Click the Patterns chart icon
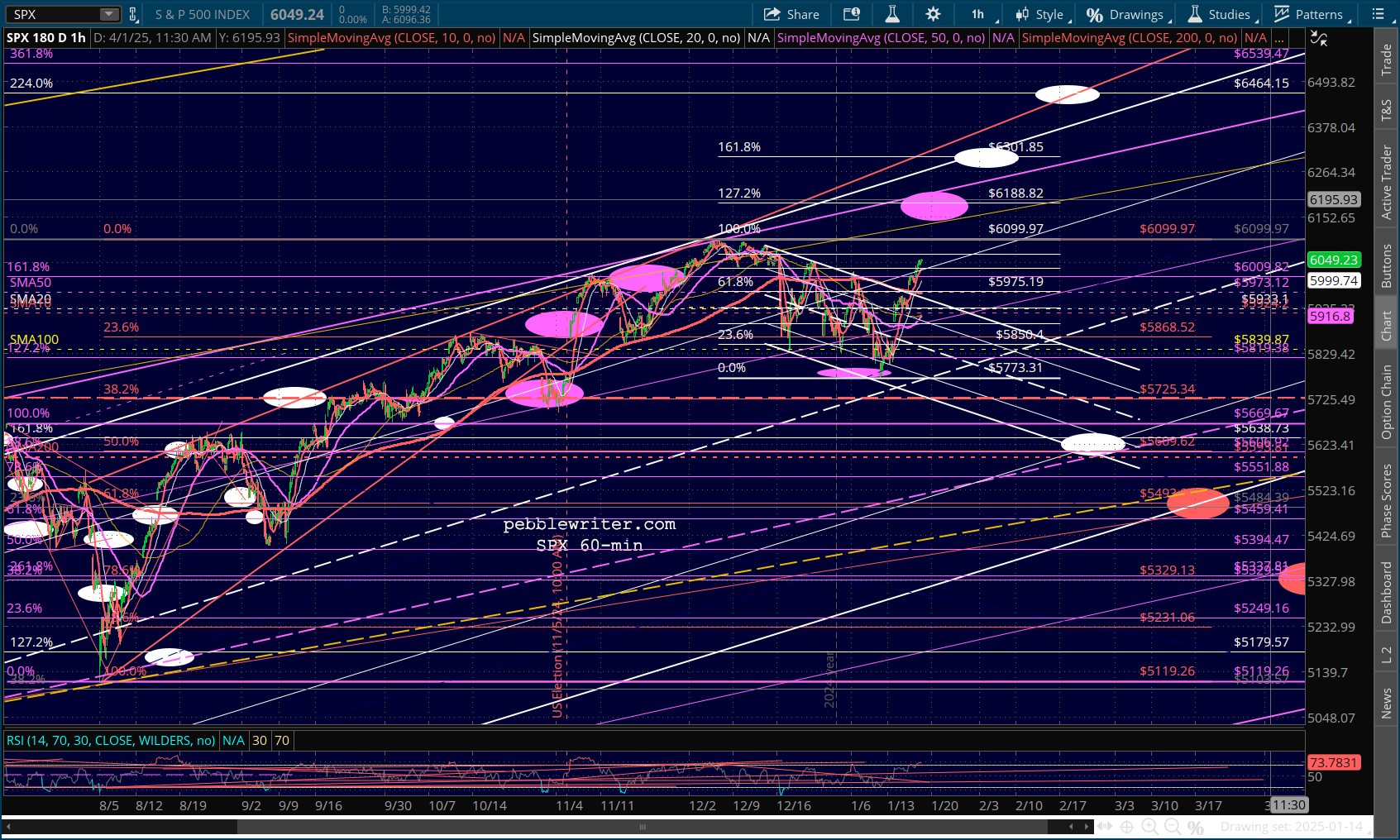Screen dimensions: 1400x840 point(1282,14)
